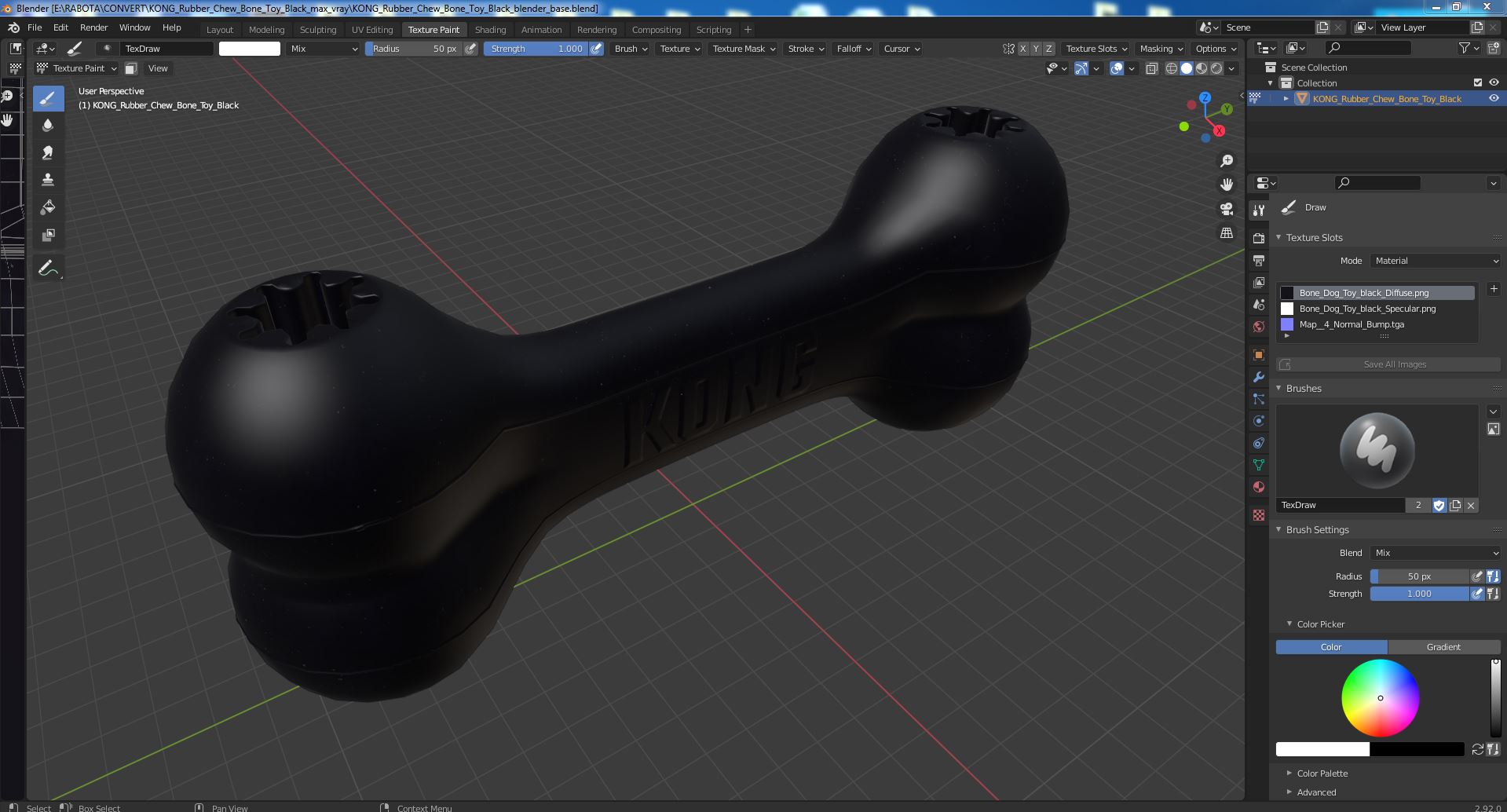This screenshot has height=812, width=1507.
Task: Open the Modifiers properties tab
Action: (x=1259, y=376)
